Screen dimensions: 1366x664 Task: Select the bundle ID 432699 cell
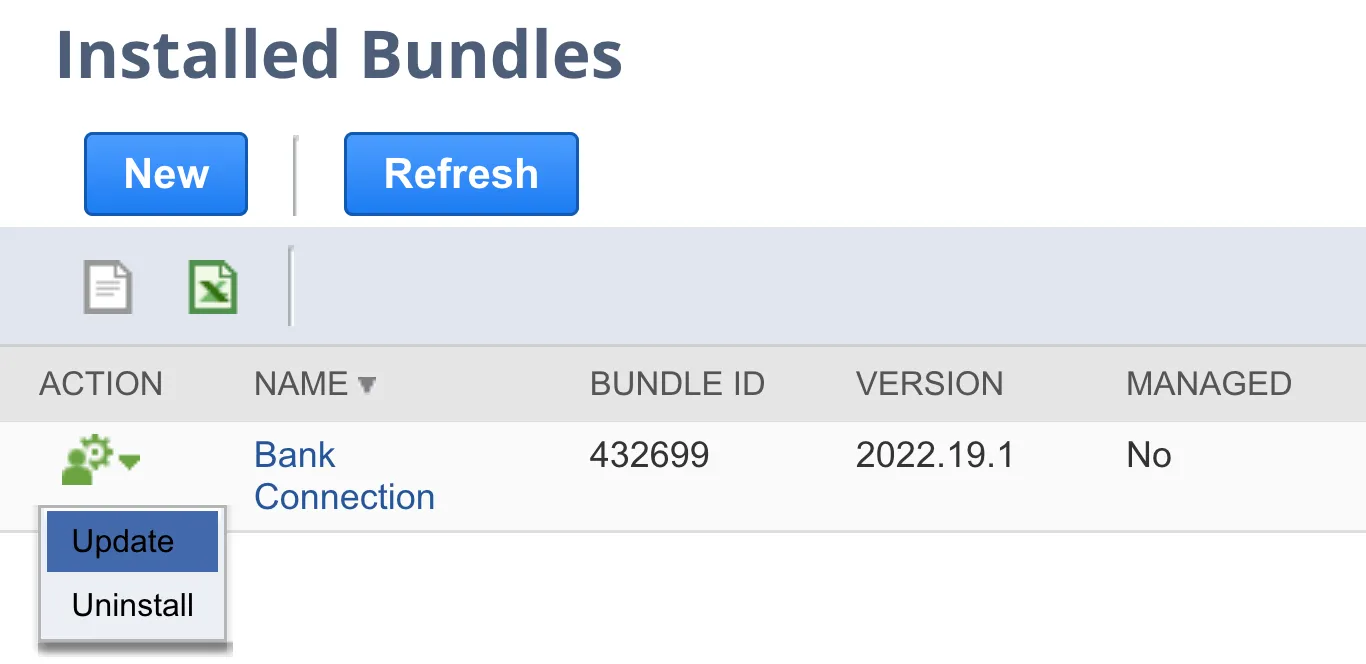tap(649, 456)
